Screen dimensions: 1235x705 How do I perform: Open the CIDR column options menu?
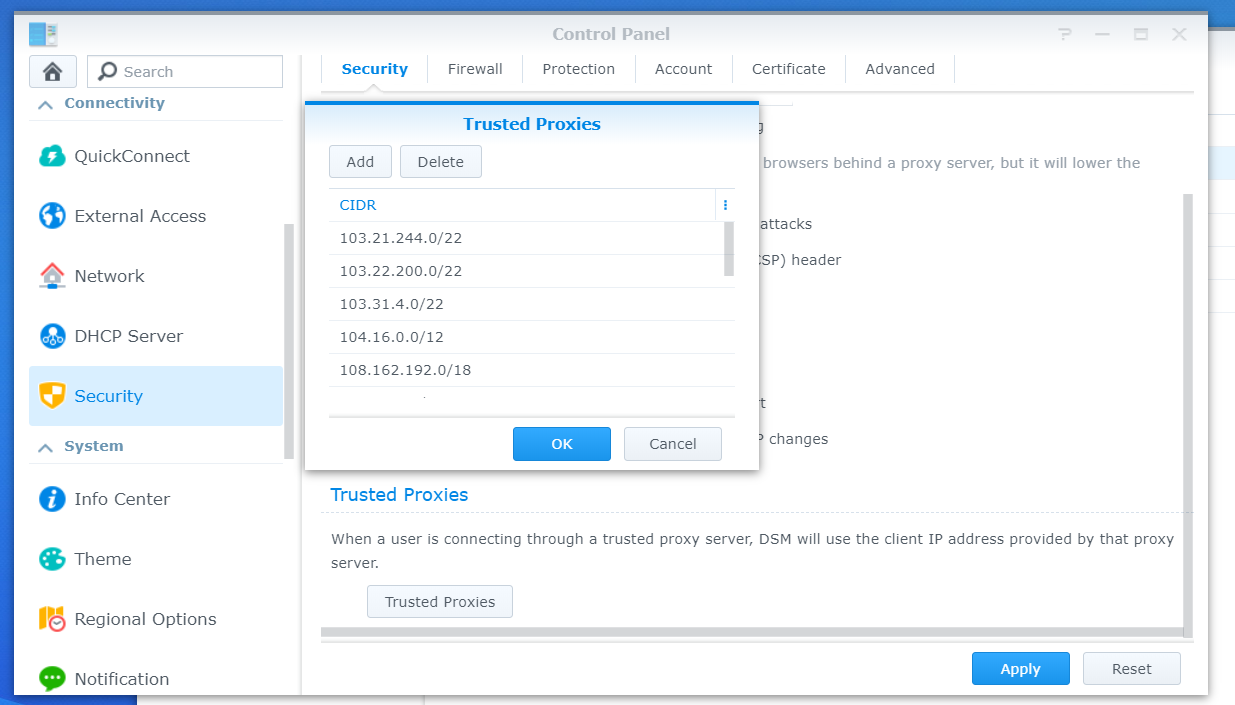[725, 205]
